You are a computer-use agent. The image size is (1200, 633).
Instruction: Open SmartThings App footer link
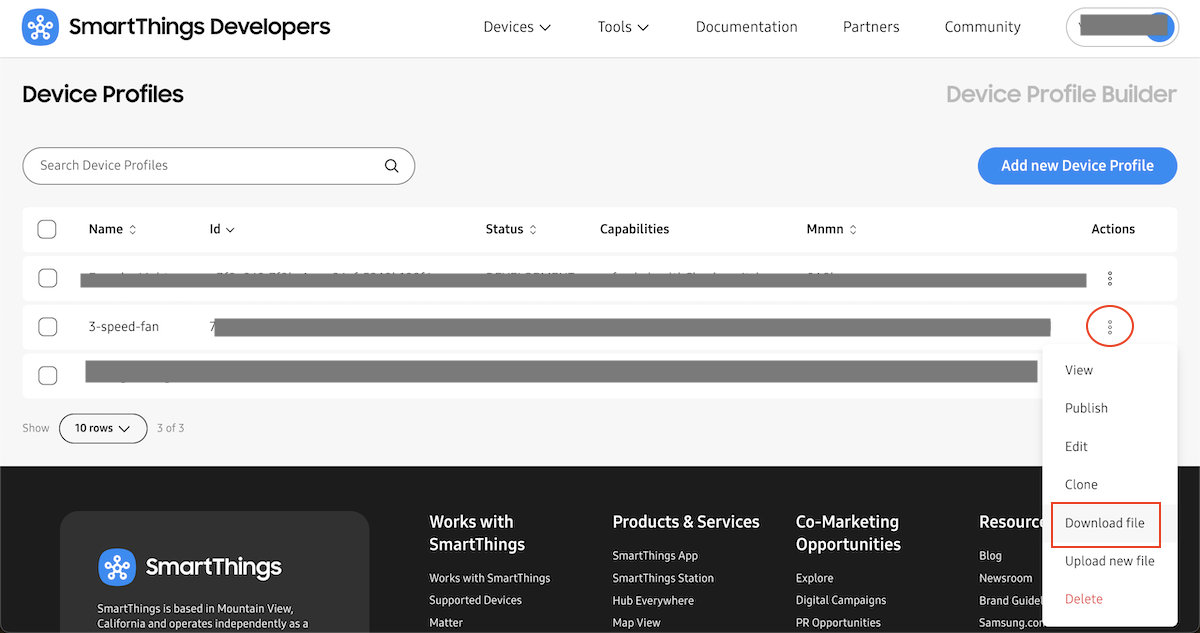click(x=655, y=556)
